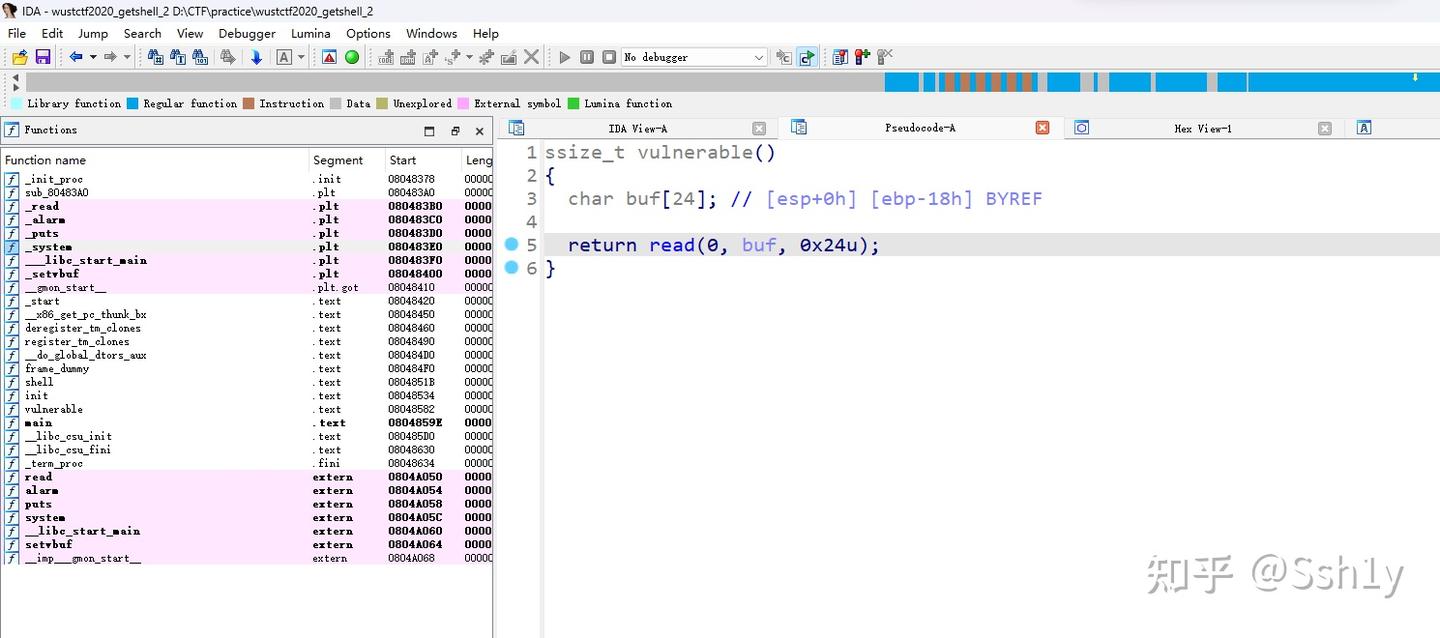1440x638 pixels.
Task: Open the File menu
Action: [17, 33]
